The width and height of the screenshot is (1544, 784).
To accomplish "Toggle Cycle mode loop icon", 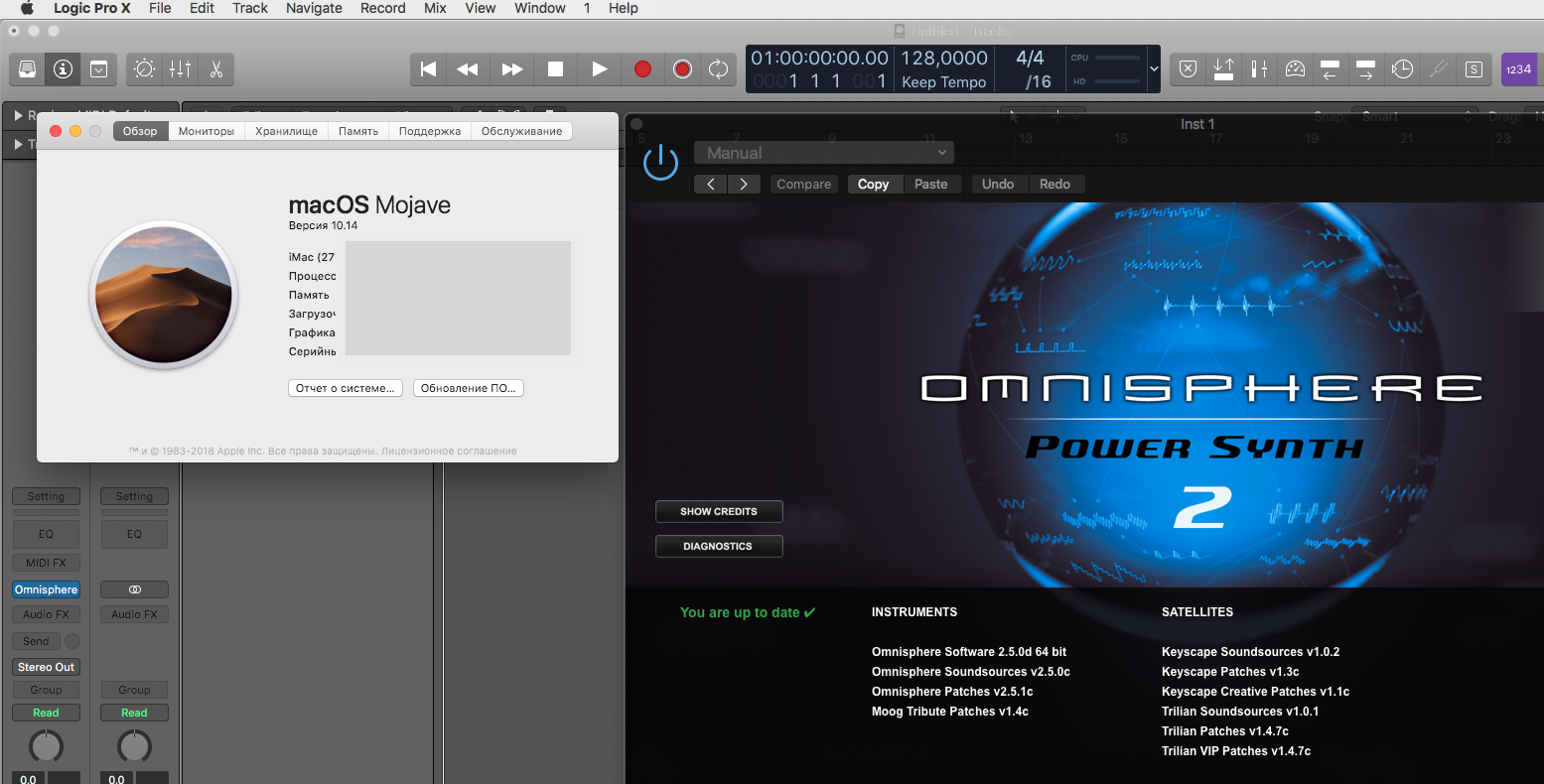I will tap(718, 69).
